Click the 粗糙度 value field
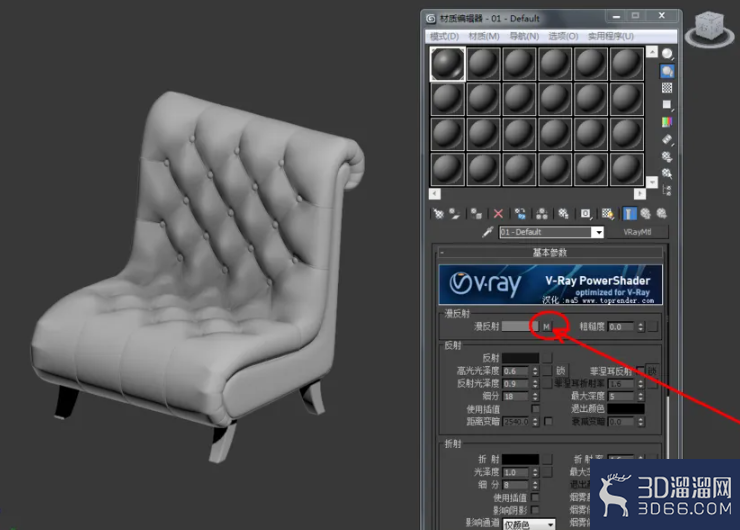 click(x=622, y=327)
